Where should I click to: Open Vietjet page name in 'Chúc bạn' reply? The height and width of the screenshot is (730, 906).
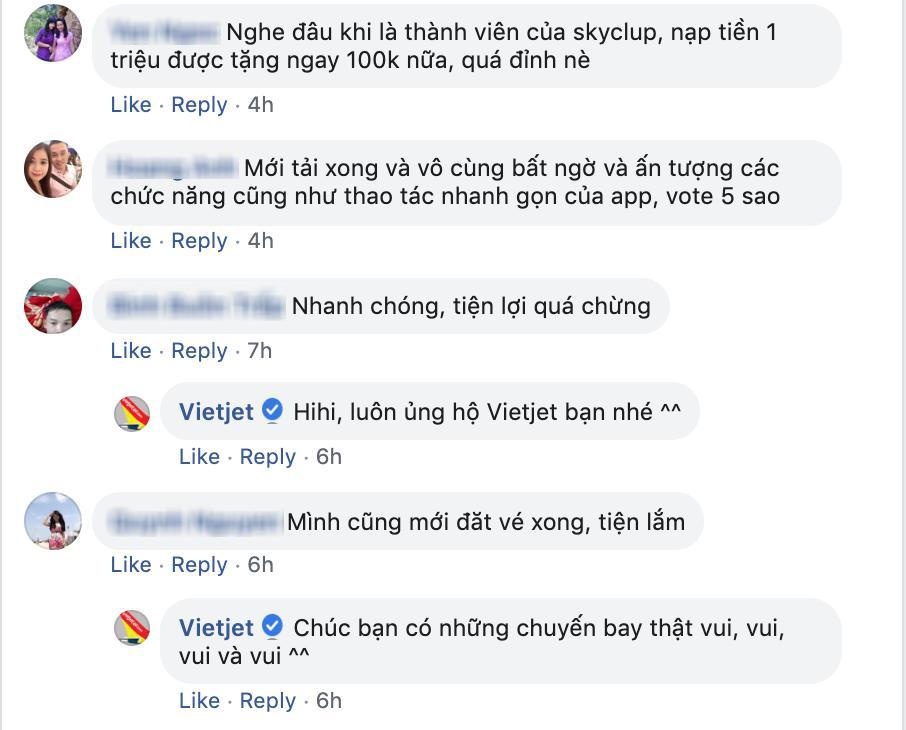coord(216,628)
